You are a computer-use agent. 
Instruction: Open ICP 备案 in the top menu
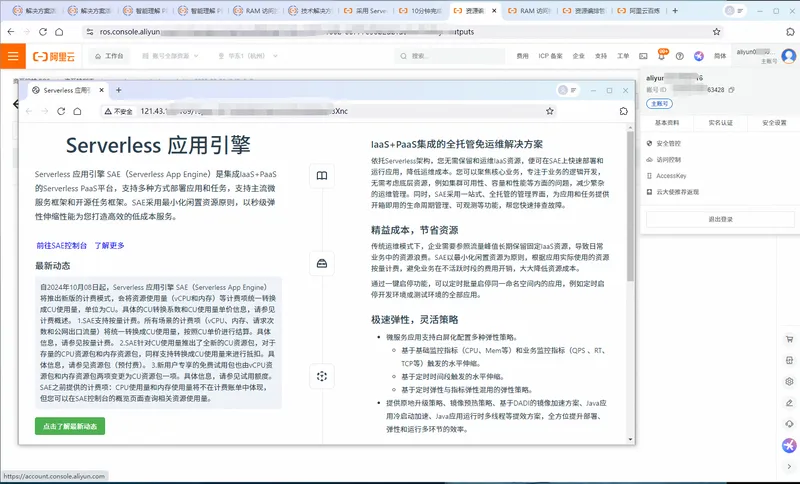(550, 56)
